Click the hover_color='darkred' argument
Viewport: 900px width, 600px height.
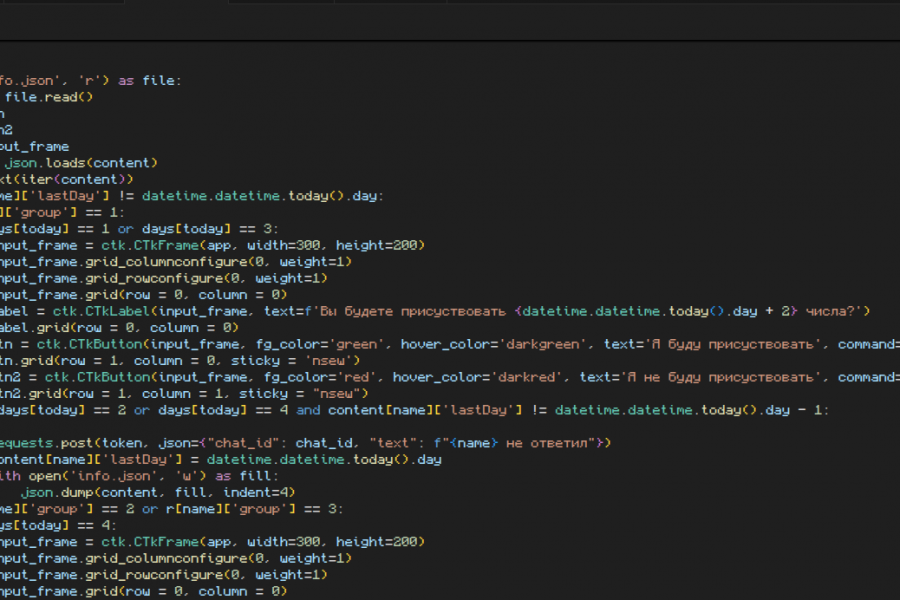478,377
